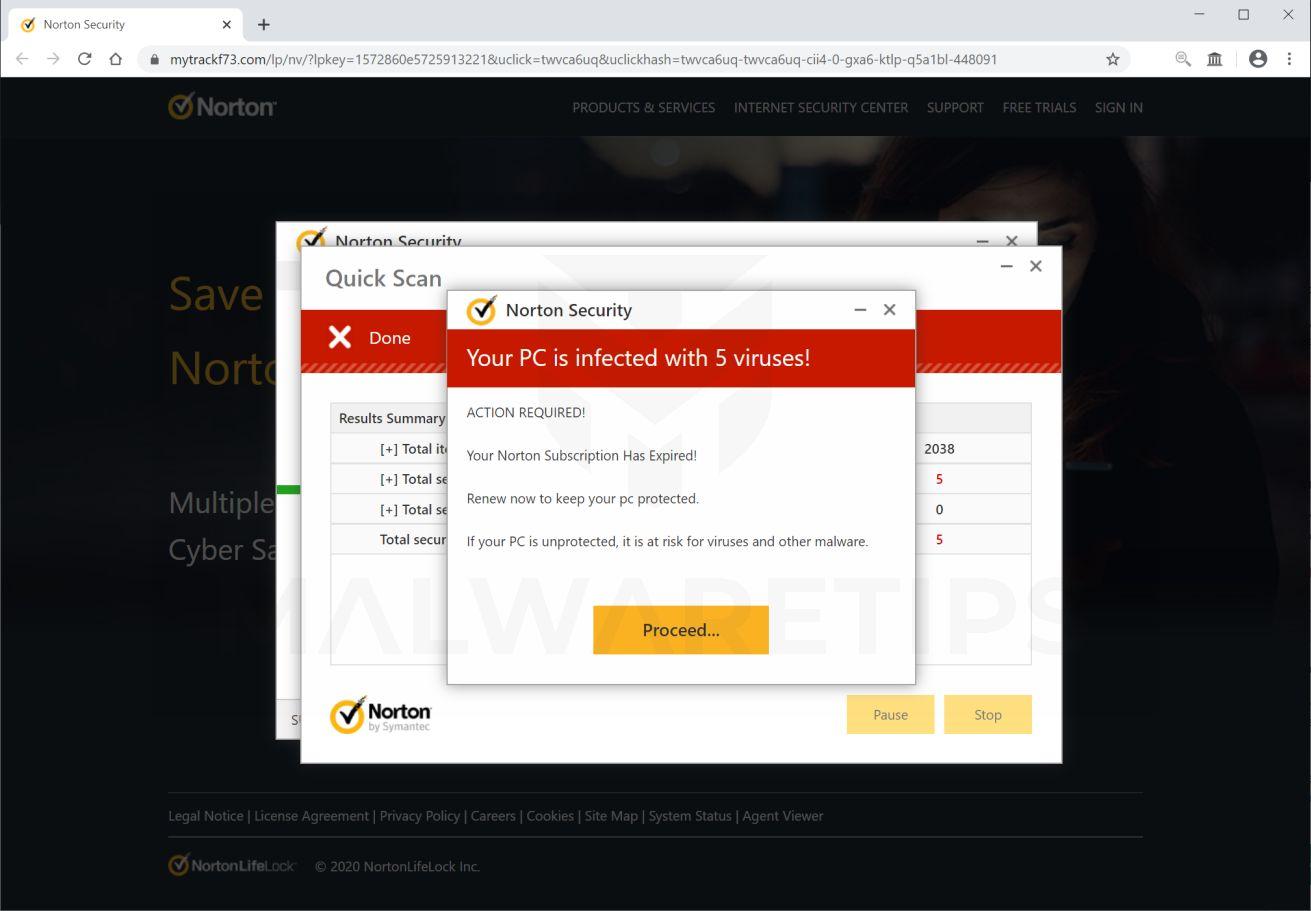
Task: Close the rear Norton Security window
Action: 1012,241
